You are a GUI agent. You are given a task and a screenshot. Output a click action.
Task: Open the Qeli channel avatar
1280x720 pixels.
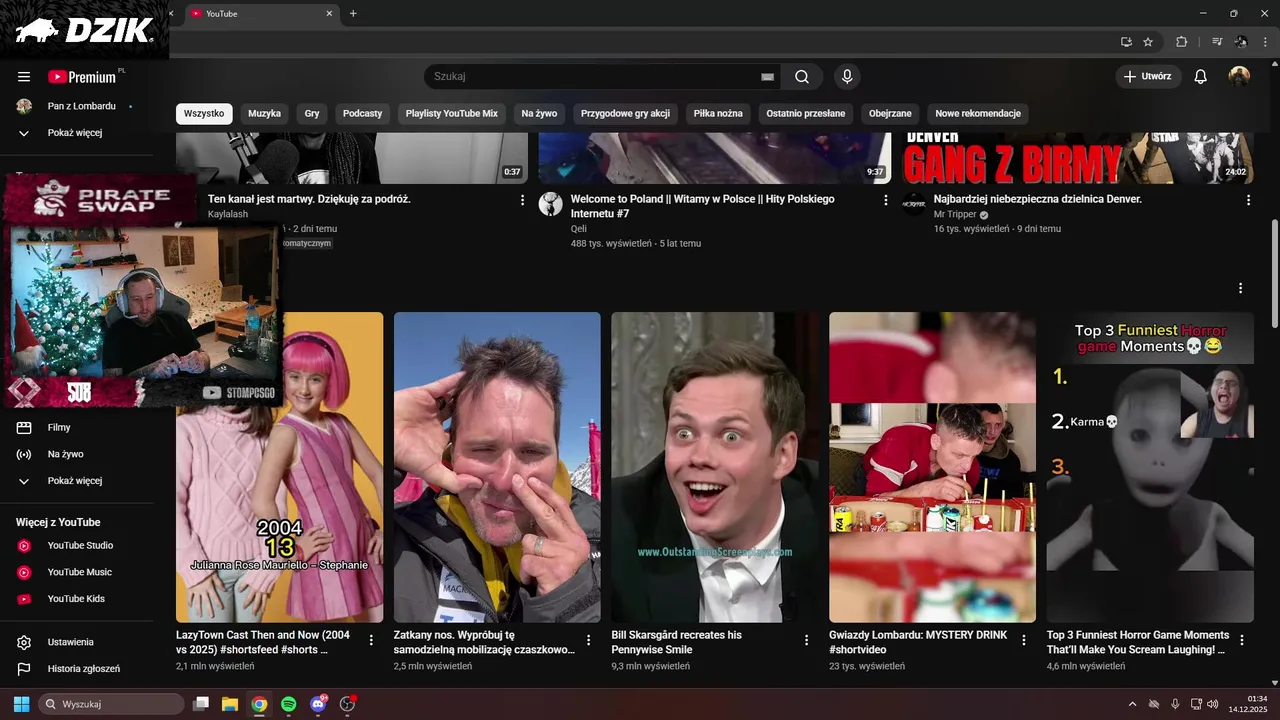pos(551,204)
